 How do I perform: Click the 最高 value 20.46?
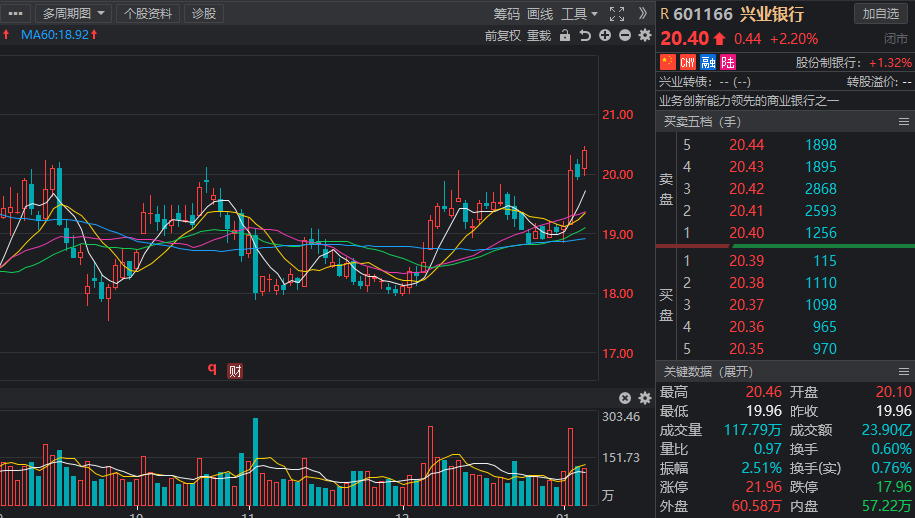click(763, 392)
